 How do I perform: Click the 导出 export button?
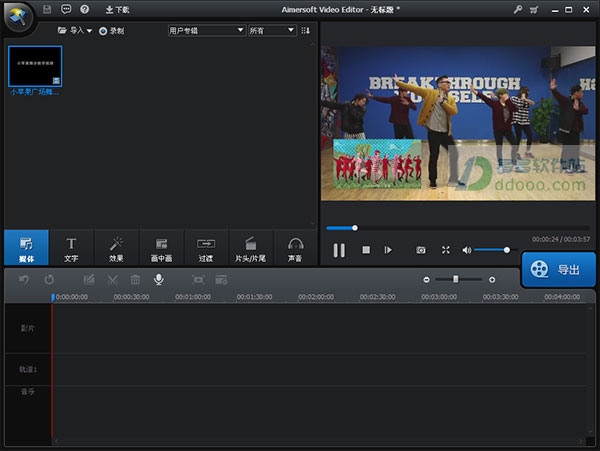click(559, 270)
